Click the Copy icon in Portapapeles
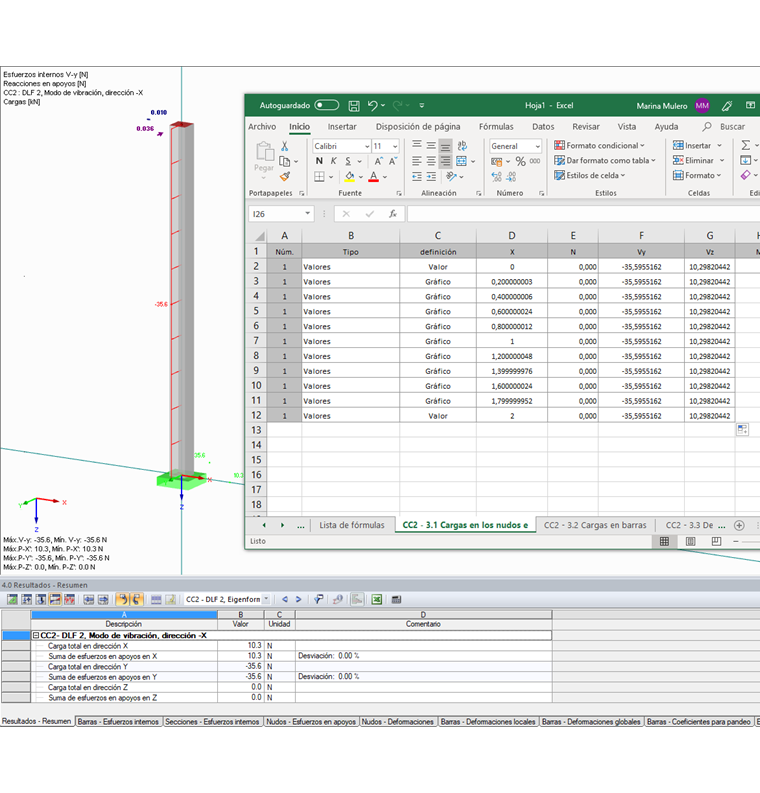This screenshot has width=760, height=793. pyautogui.click(x=285, y=161)
